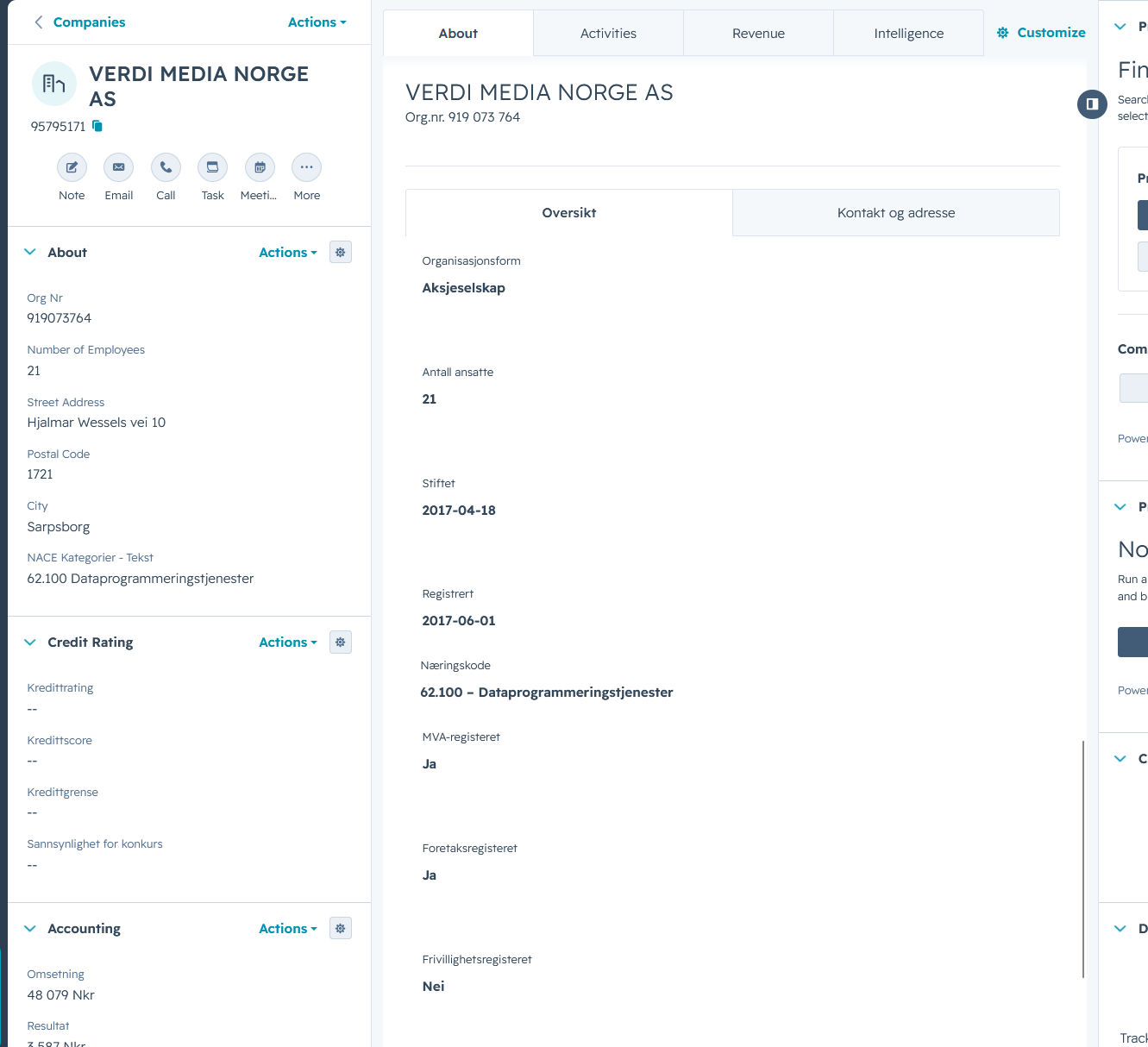1148x1047 pixels.
Task: Schedule a meeting with the Meeting icon
Action: point(260,167)
